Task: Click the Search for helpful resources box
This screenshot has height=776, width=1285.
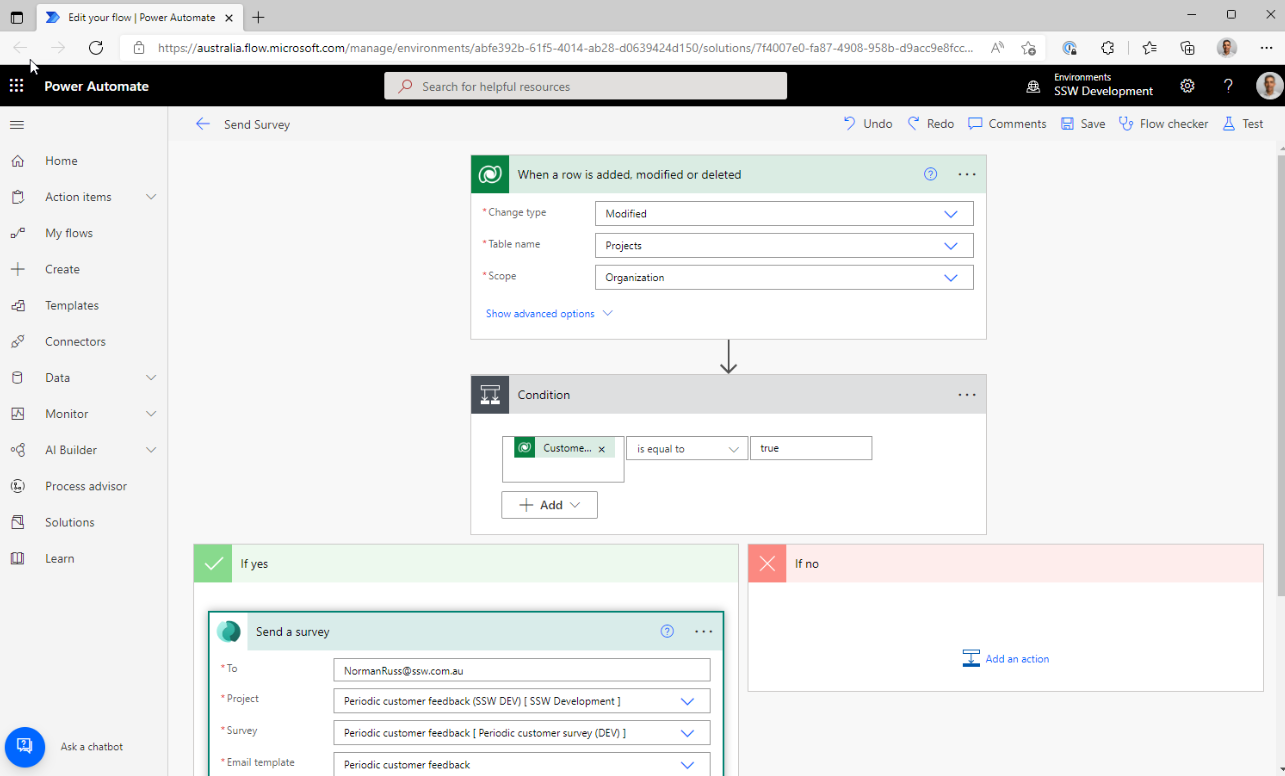Action: (585, 87)
